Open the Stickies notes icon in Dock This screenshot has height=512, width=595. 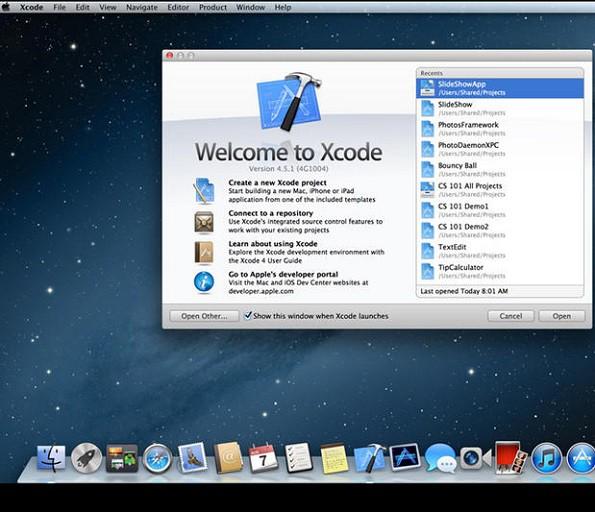click(334, 458)
